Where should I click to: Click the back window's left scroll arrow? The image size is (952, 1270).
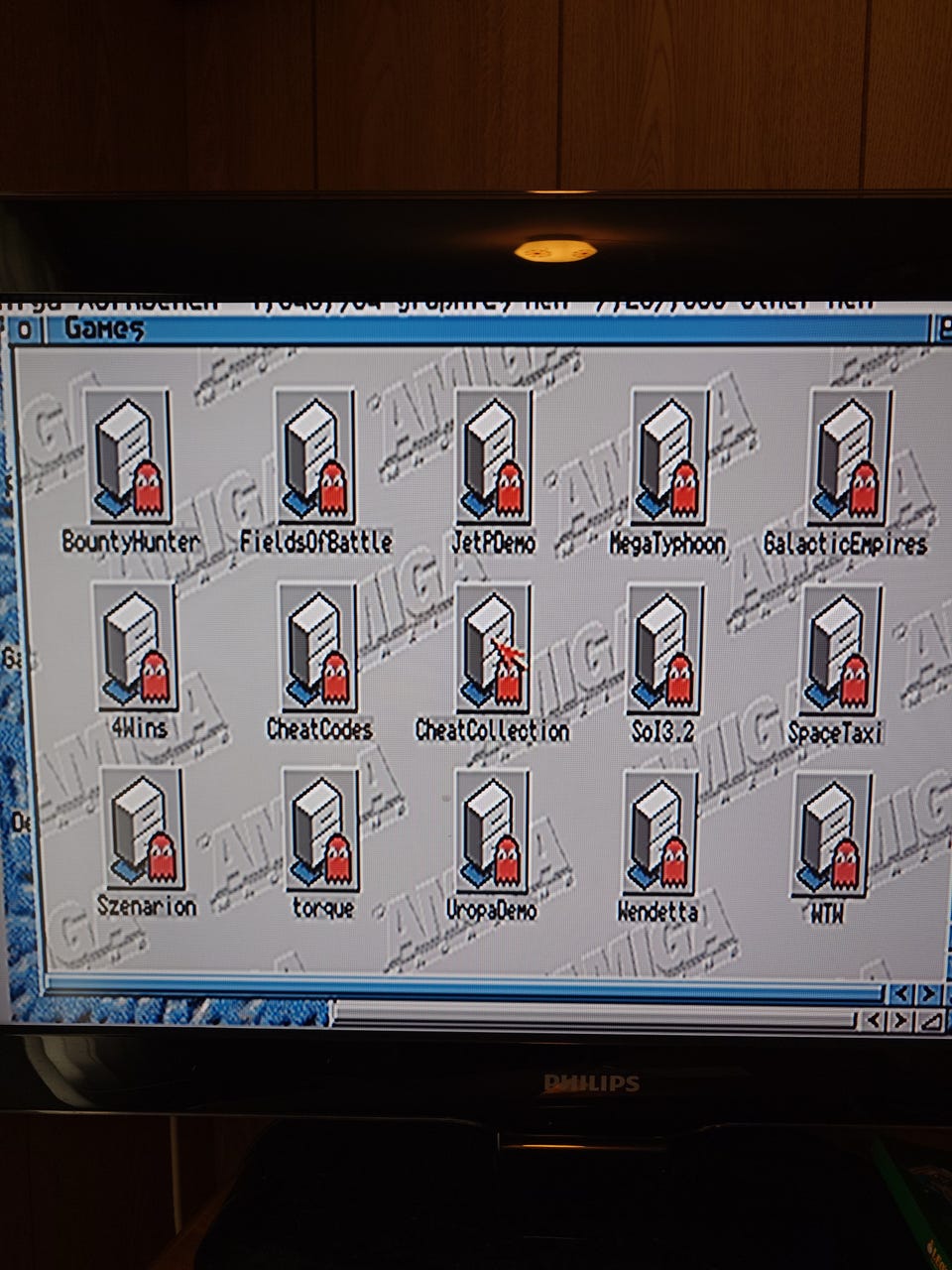872,1020
